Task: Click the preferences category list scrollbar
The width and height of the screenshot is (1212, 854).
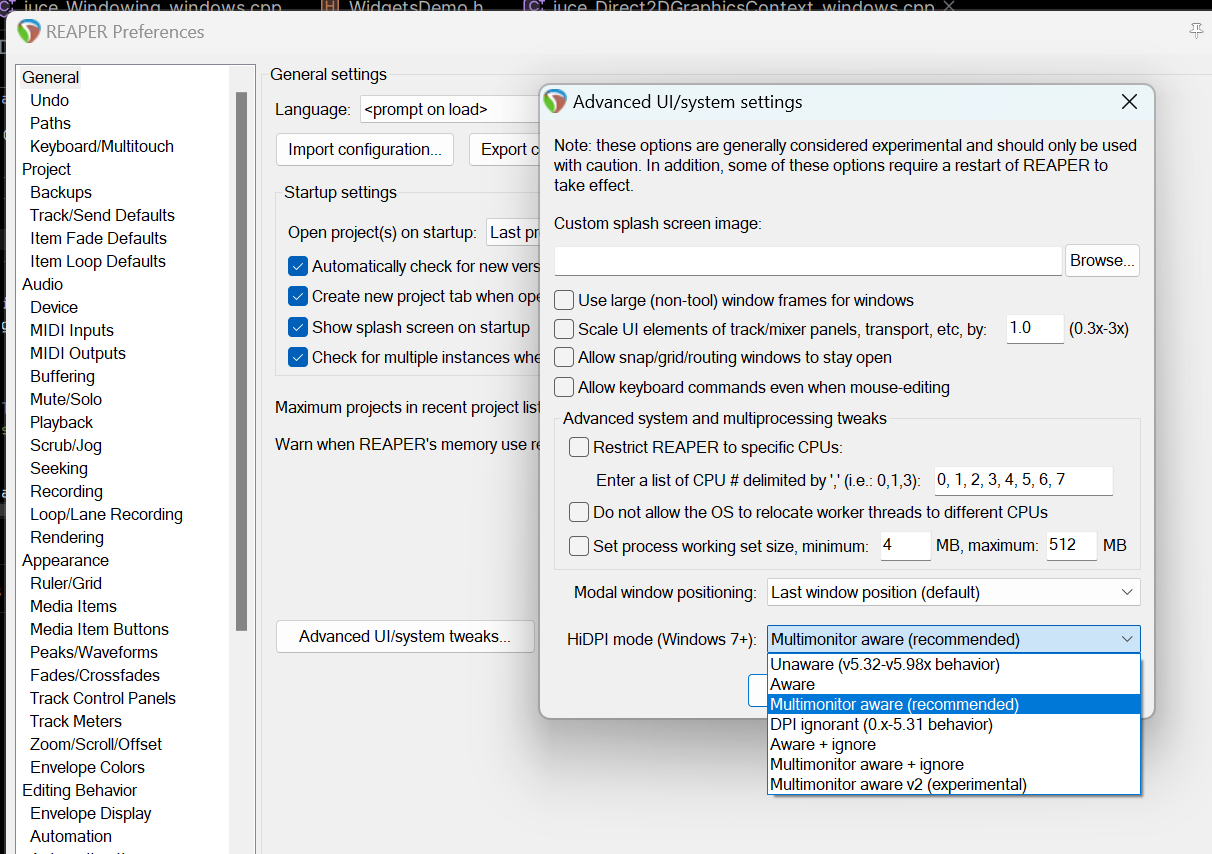Action: [x=241, y=360]
